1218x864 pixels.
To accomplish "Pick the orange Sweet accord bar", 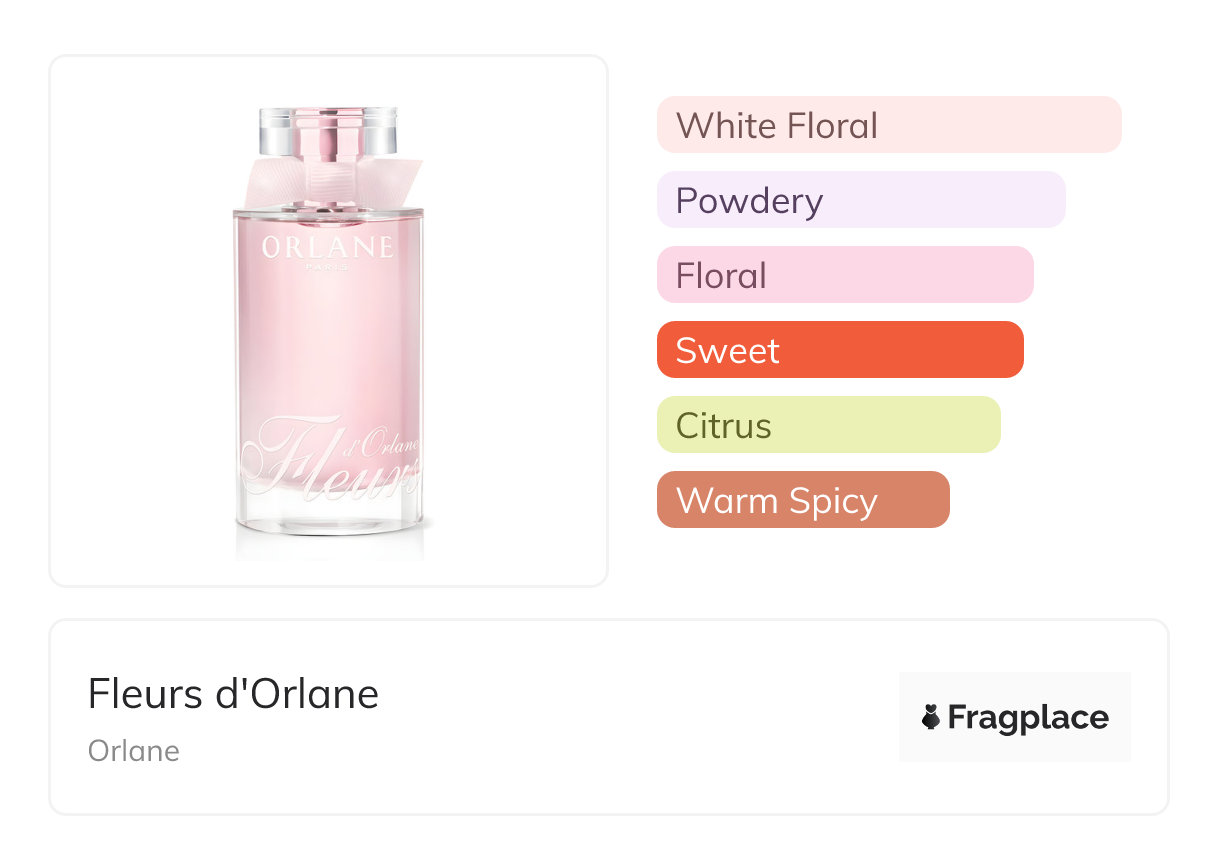I will [x=840, y=350].
